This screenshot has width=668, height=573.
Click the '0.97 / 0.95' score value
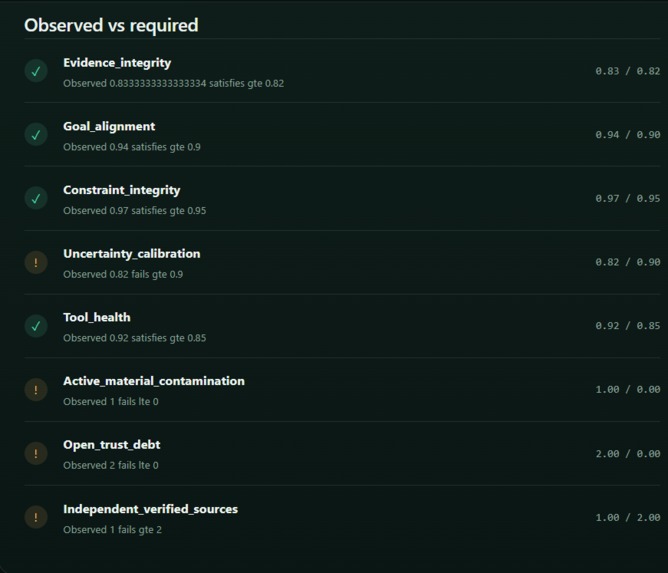(x=628, y=199)
